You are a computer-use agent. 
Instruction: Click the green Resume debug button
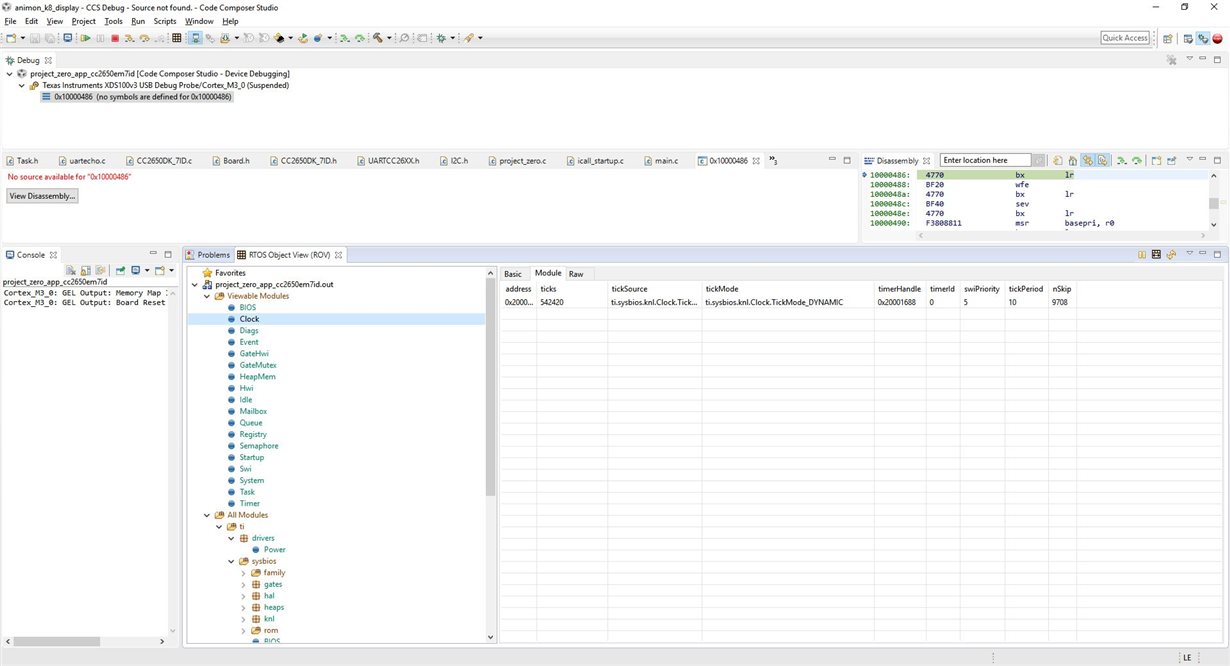coord(86,38)
